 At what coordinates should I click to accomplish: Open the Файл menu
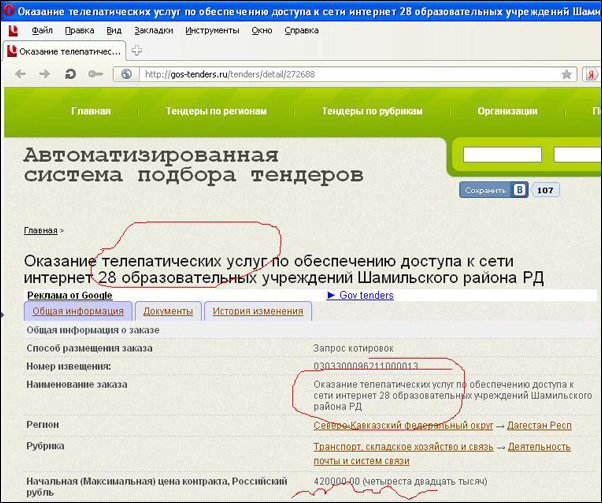click(41, 30)
